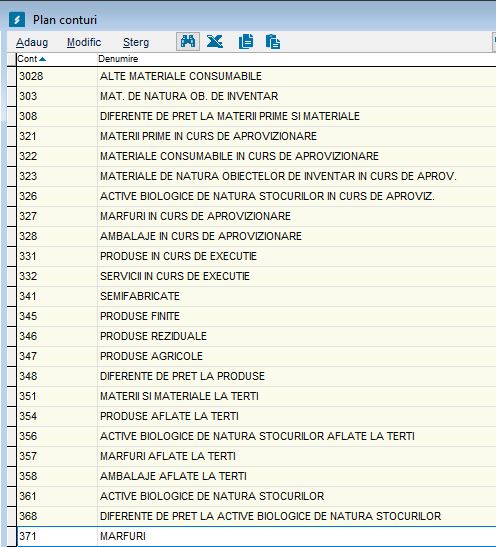Screen dimensions: 496x547
Task: Select the 371 MARFURI row
Action: (x=256, y=536)
